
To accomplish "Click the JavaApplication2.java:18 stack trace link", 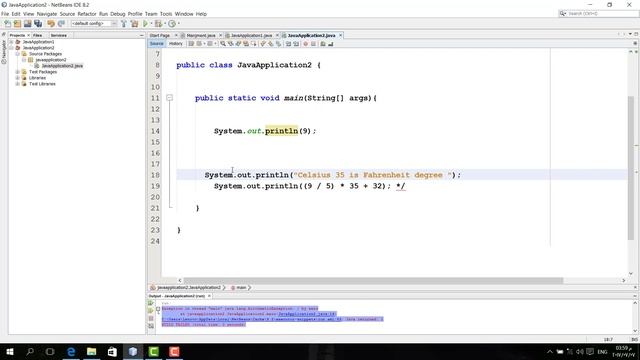I will (x=307, y=314).
